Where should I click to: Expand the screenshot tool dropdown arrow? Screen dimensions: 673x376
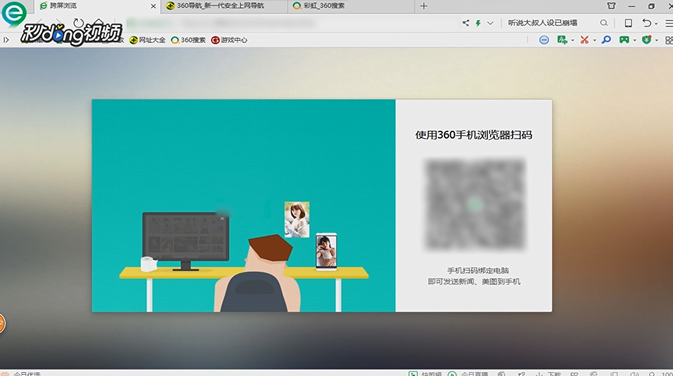point(594,41)
